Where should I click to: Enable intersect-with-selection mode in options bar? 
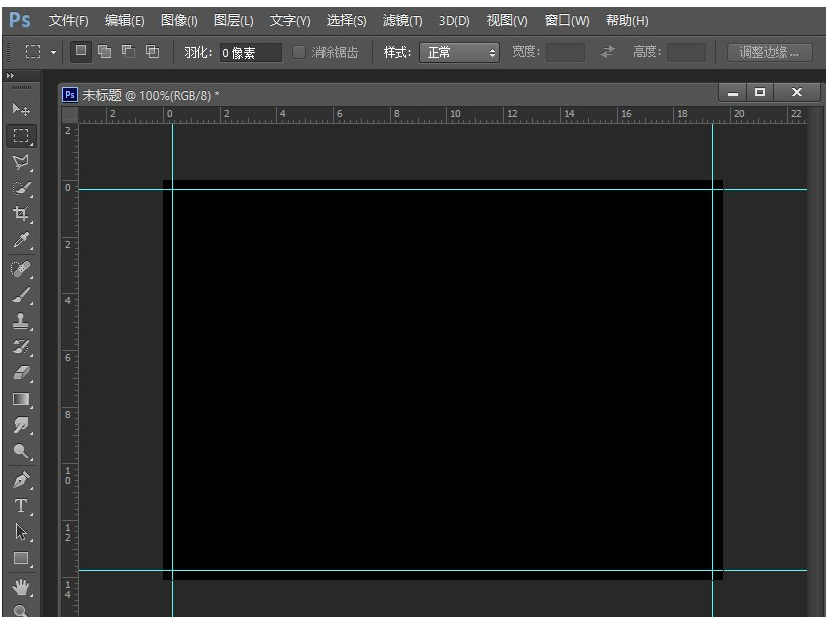152,52
